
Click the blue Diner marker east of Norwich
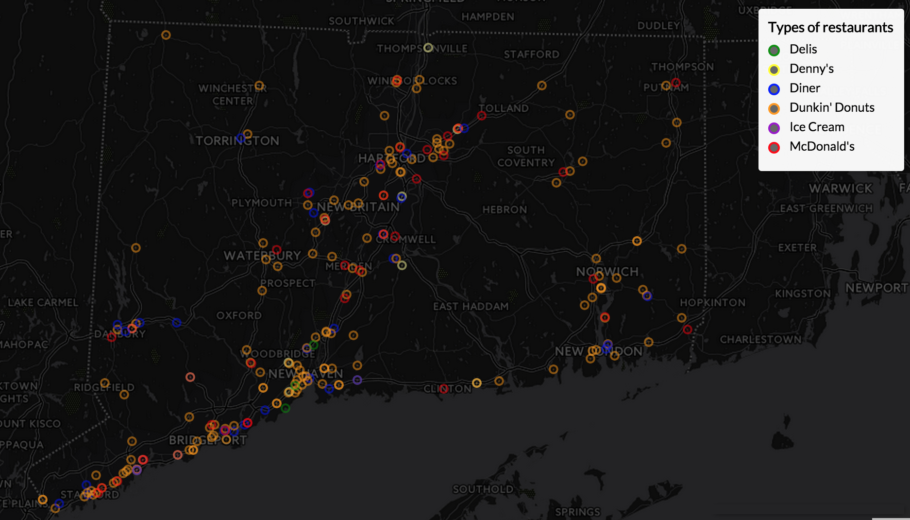pyautogui.click(x=647, y=295)
